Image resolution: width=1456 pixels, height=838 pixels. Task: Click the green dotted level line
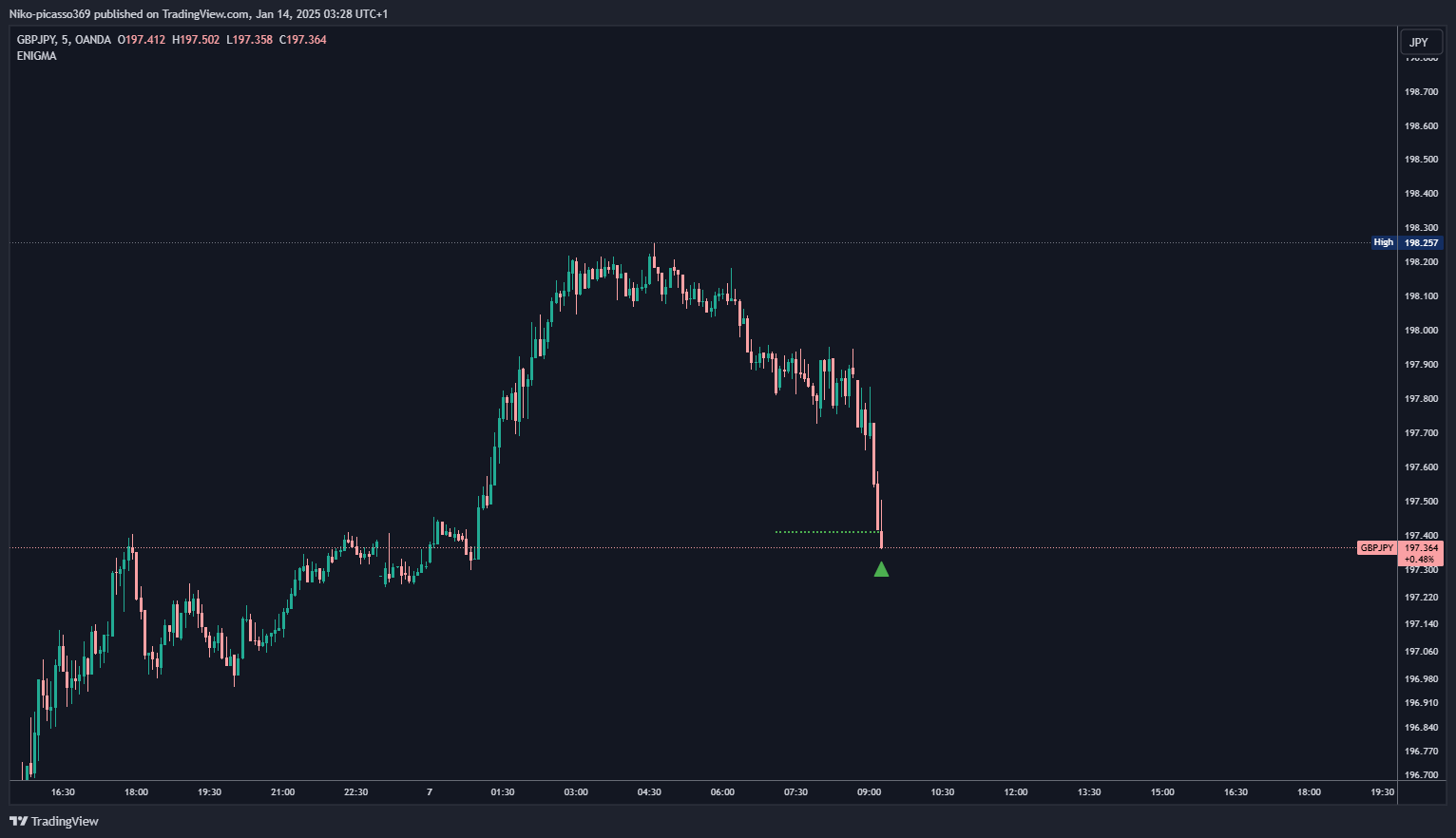[x=828, y=532]
